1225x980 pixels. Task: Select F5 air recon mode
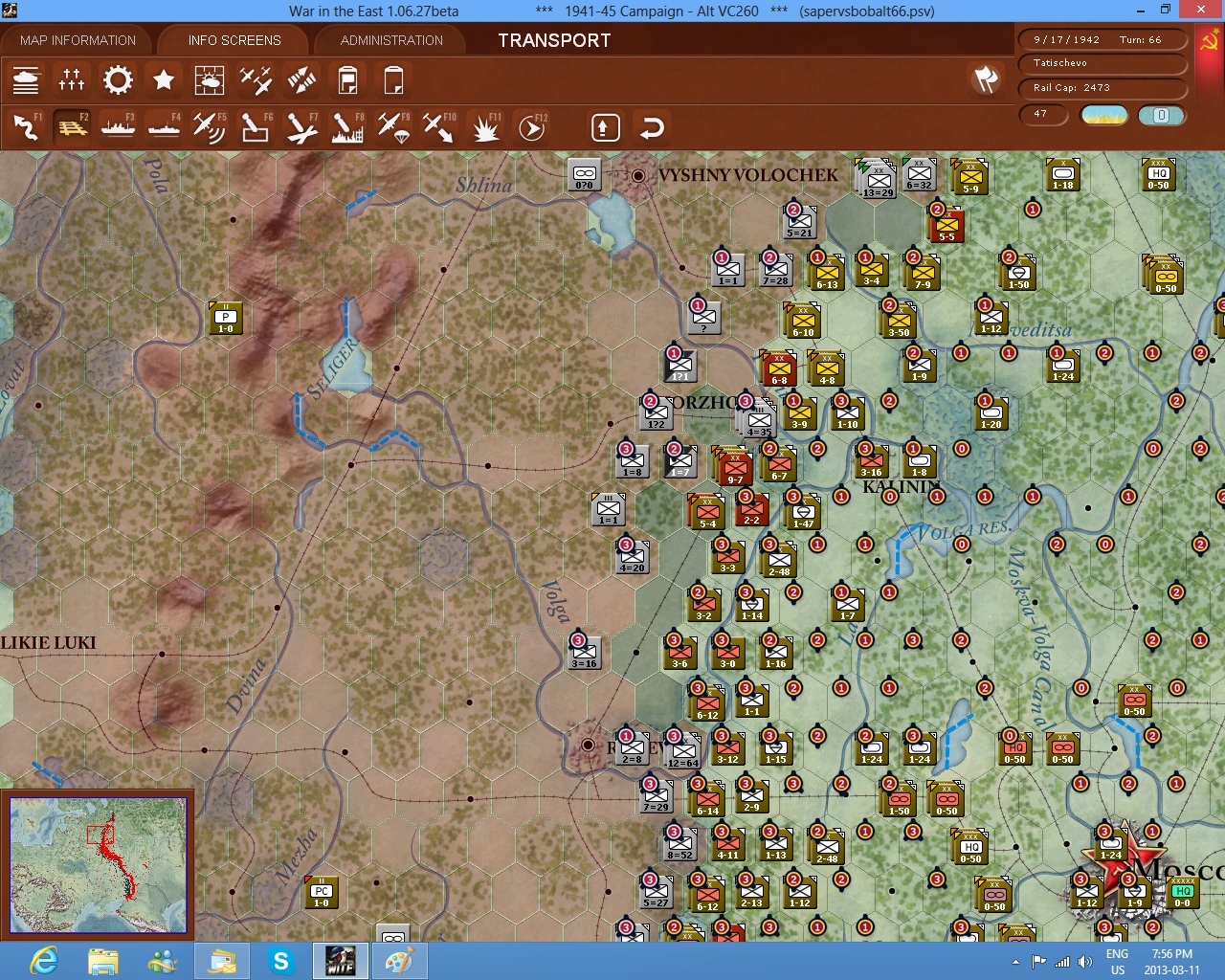(210, 127)
